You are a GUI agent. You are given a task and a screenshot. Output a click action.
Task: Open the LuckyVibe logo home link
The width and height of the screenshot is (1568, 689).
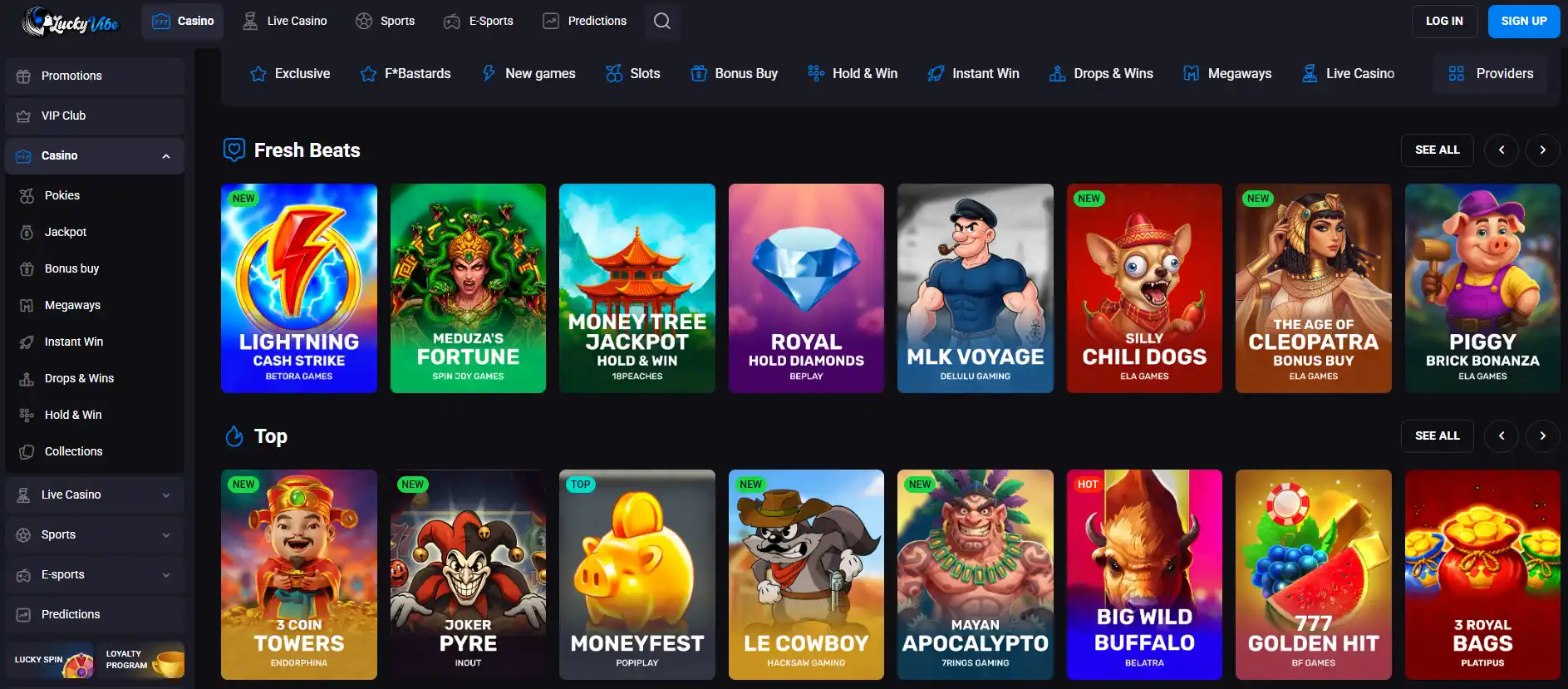click(71, 22)
